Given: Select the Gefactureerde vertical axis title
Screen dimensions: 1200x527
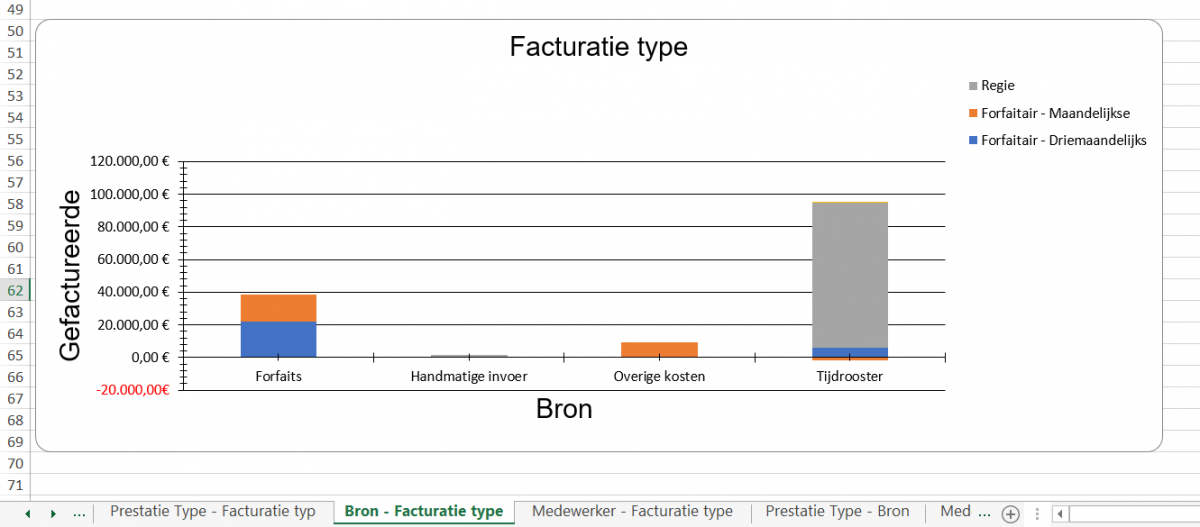Looking at the screenshot, I should coord(70,276).
